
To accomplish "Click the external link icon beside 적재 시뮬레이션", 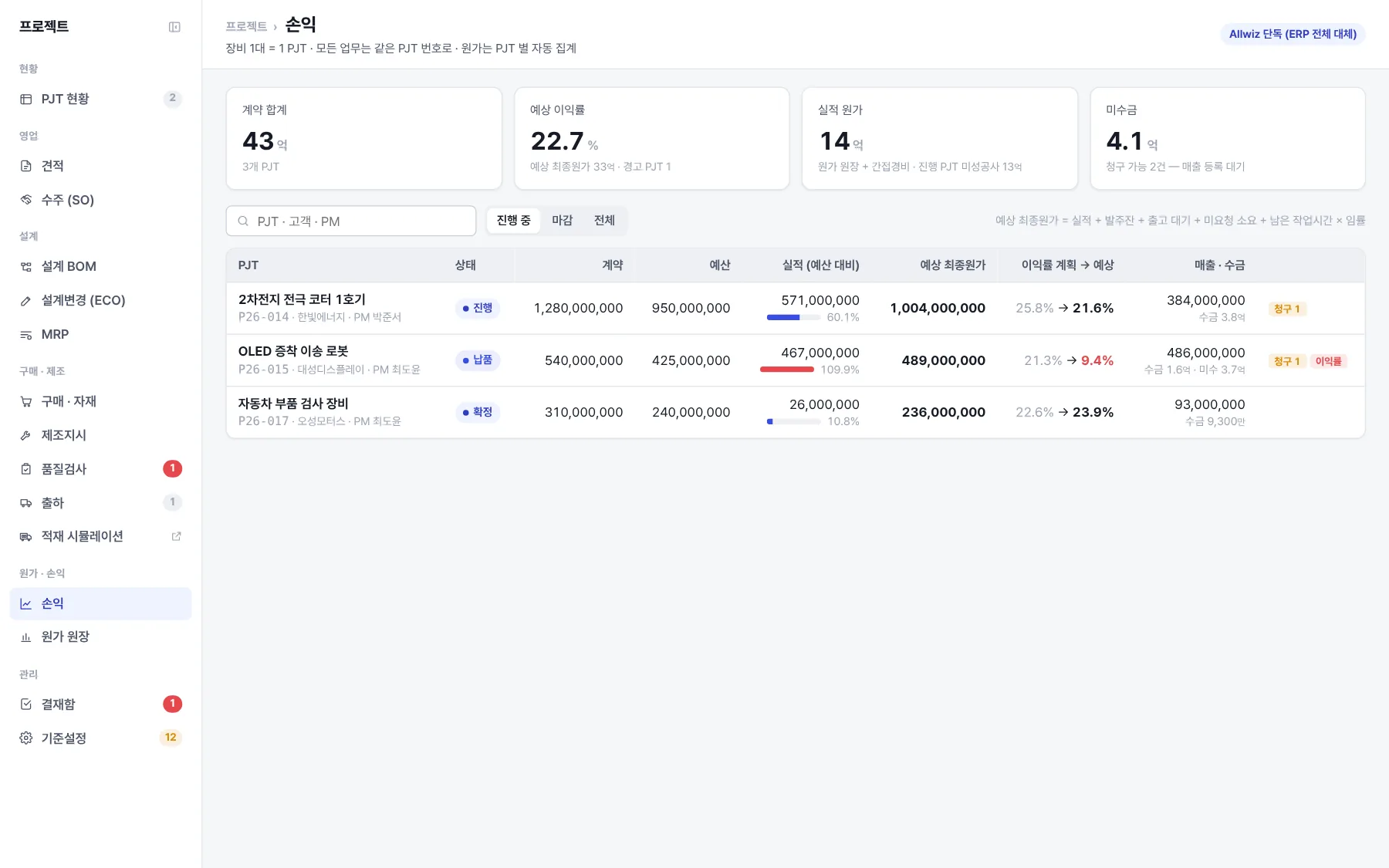I will (176, 536).
